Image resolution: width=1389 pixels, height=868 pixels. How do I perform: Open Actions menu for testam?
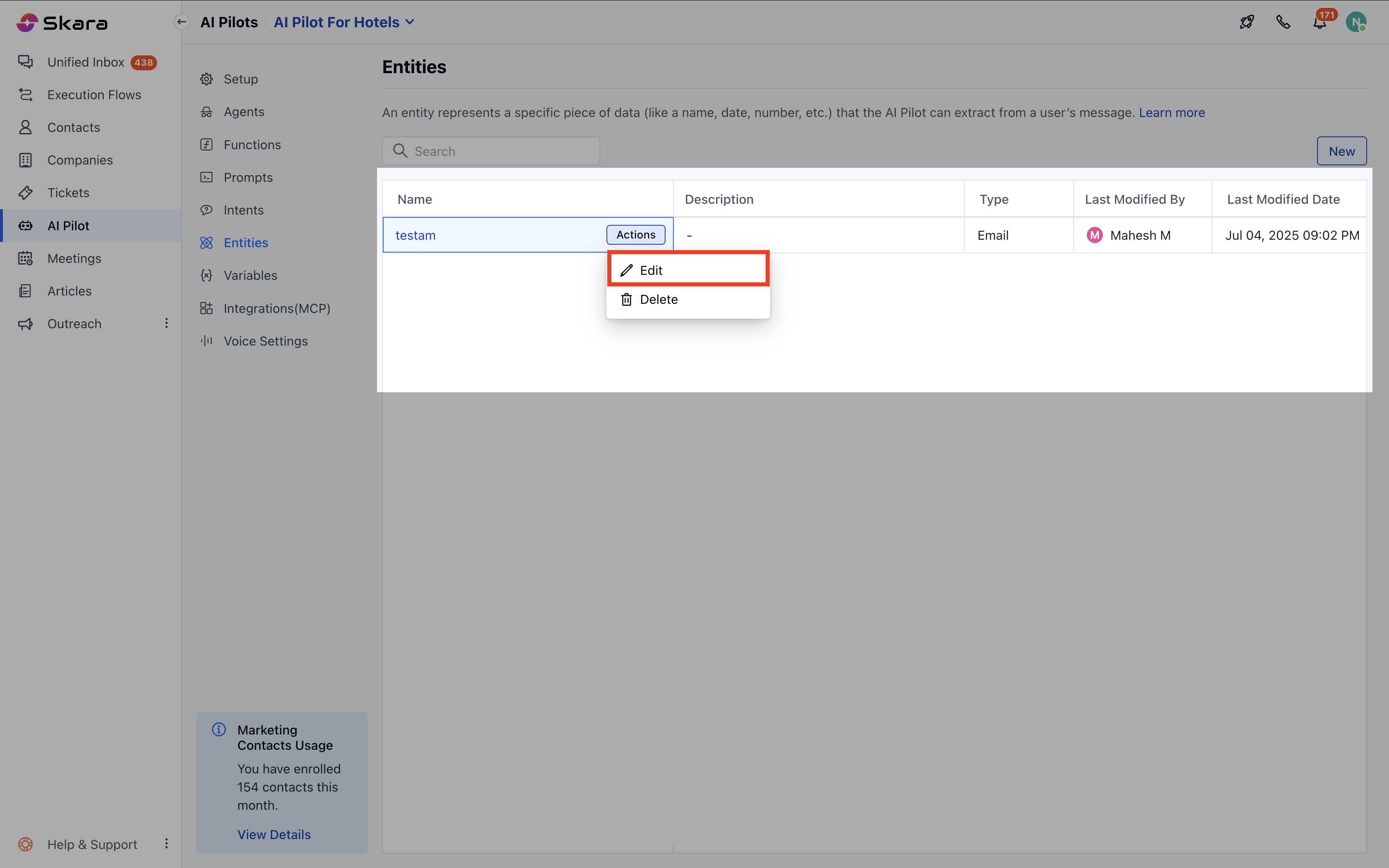point(635,235)
